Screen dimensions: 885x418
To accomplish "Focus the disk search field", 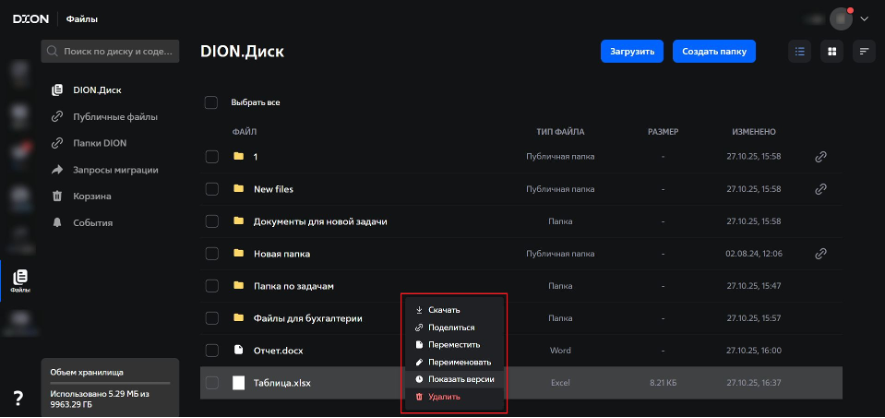I will click(x=110, y=50).
